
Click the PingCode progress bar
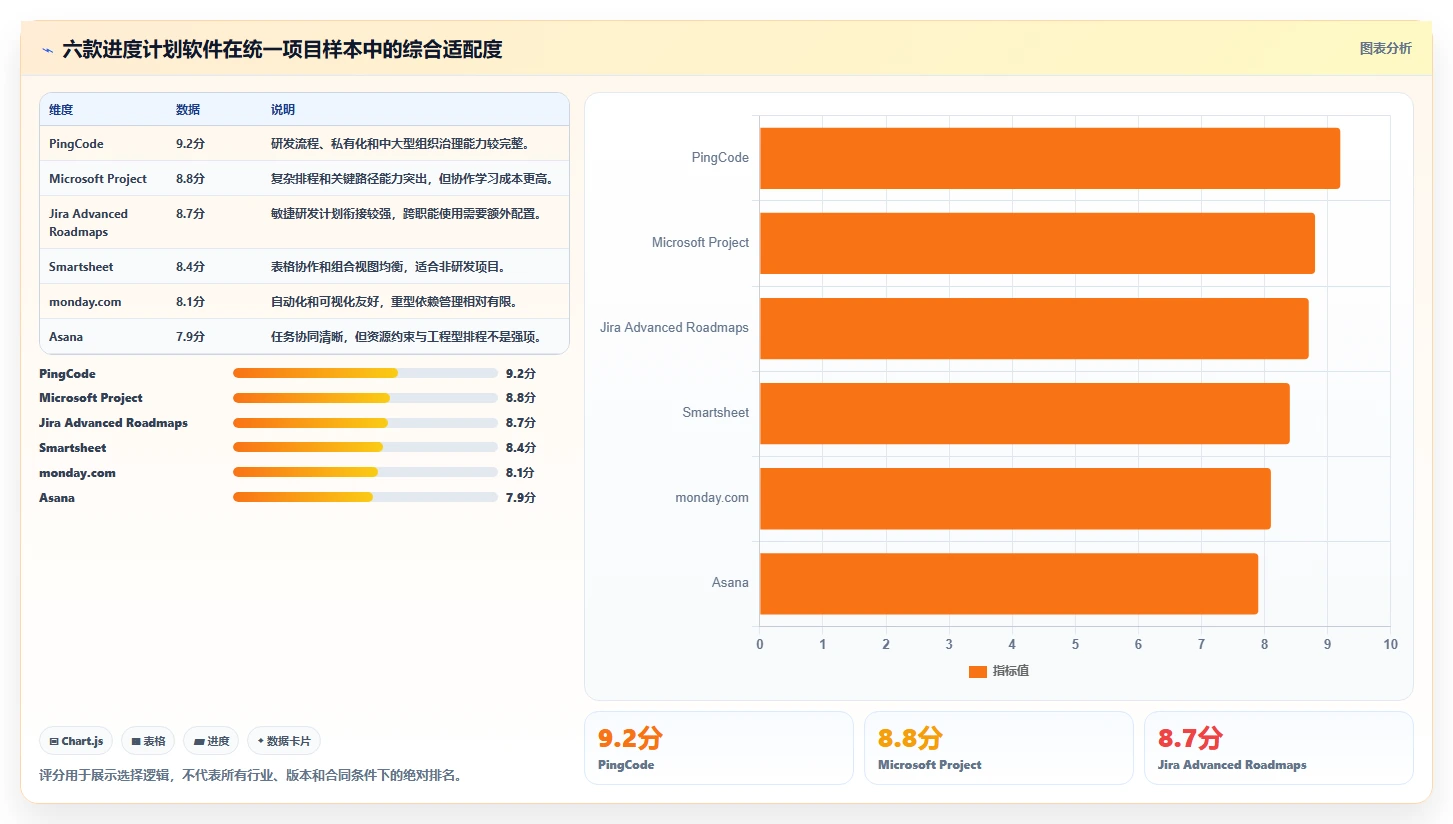coord(365,373)
